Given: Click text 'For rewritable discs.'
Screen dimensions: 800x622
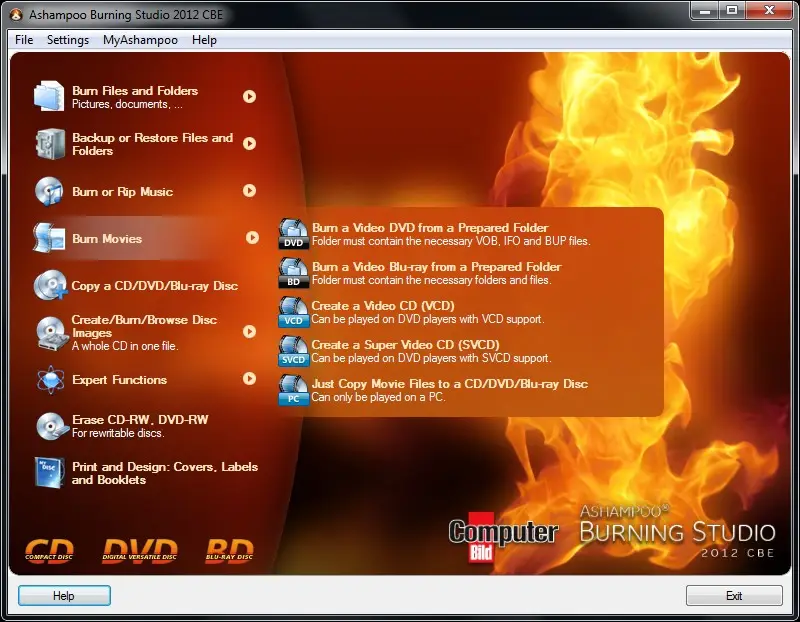Looking at the screenshot, I should pos(118,433).
